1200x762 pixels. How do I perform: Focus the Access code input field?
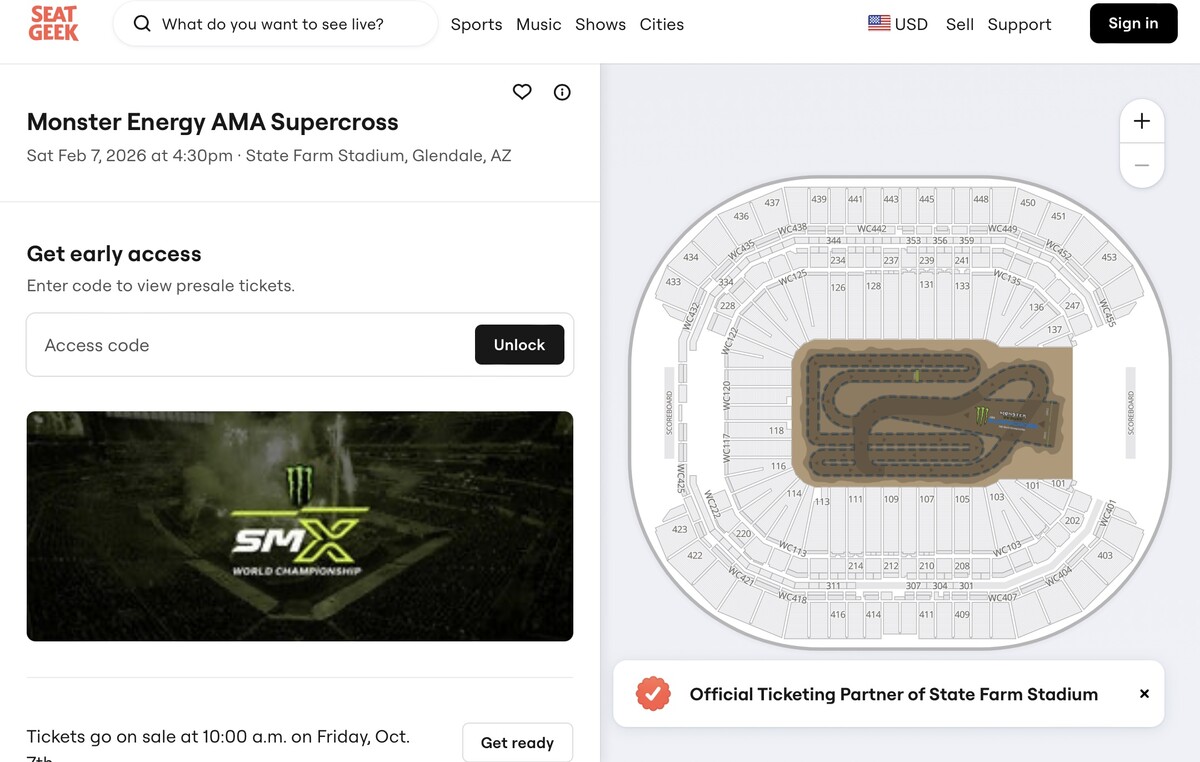[x=250, y=345]
